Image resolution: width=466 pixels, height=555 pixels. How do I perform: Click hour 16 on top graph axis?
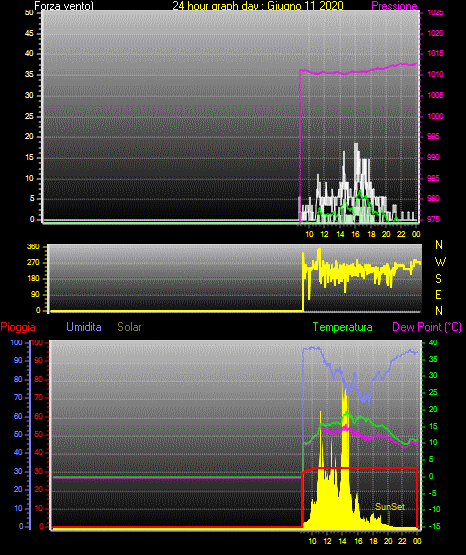click(x=356, y=234)
